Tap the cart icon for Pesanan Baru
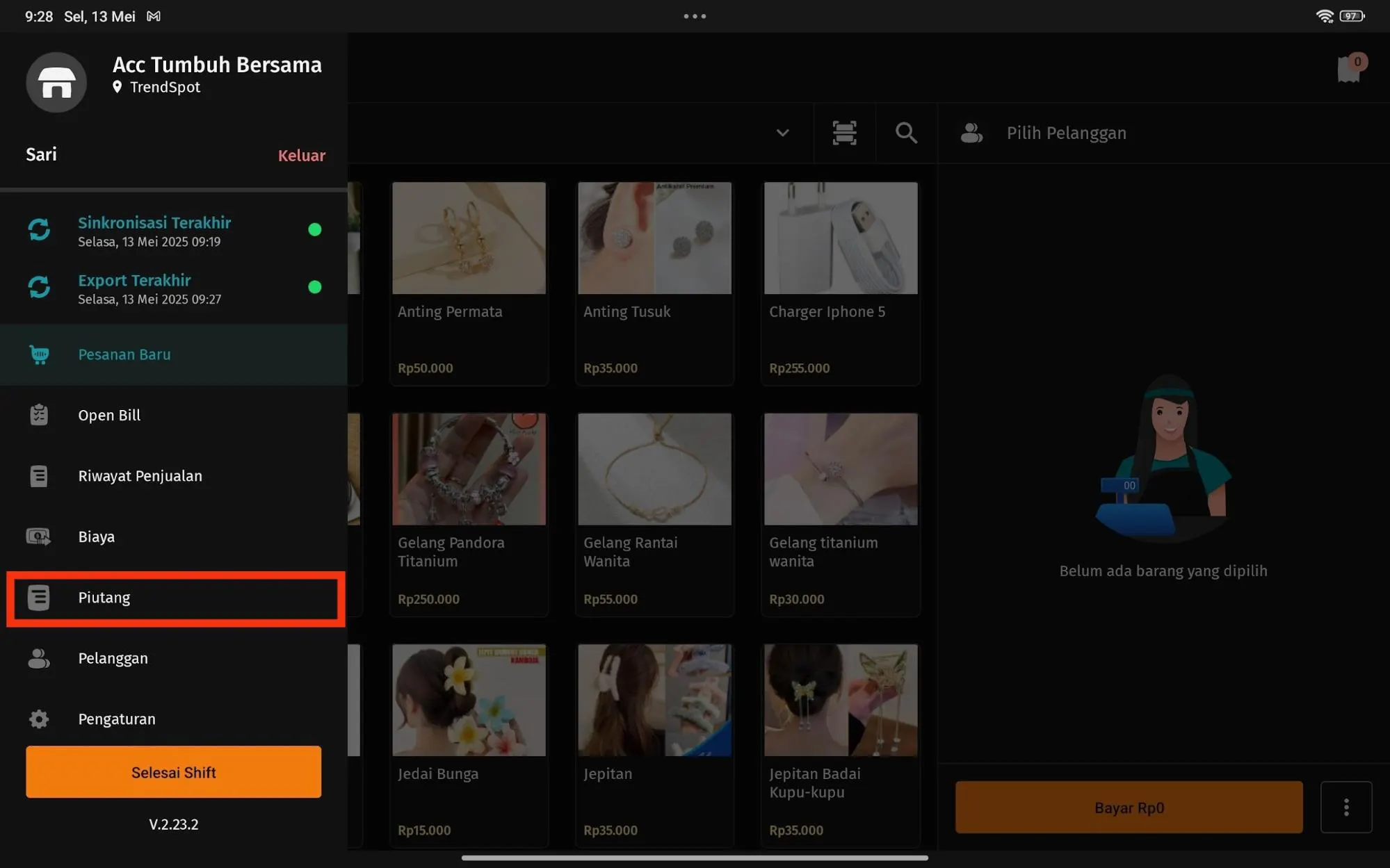1390x868 pixels. [x=39, y=354]
